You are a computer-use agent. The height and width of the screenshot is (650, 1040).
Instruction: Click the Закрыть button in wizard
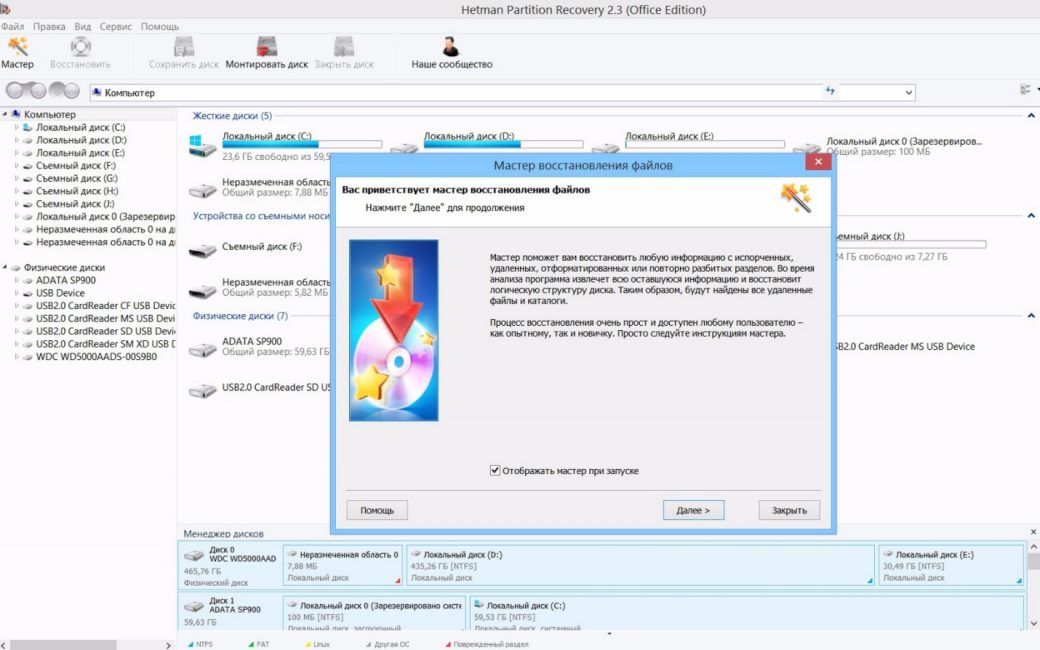pos(789,510)
